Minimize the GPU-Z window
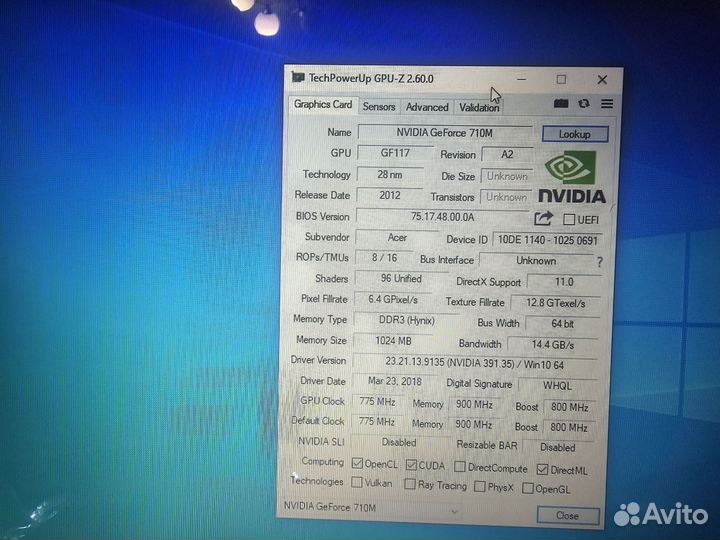The width and height of the screenshot is (720, 540). tap(521, 79)
